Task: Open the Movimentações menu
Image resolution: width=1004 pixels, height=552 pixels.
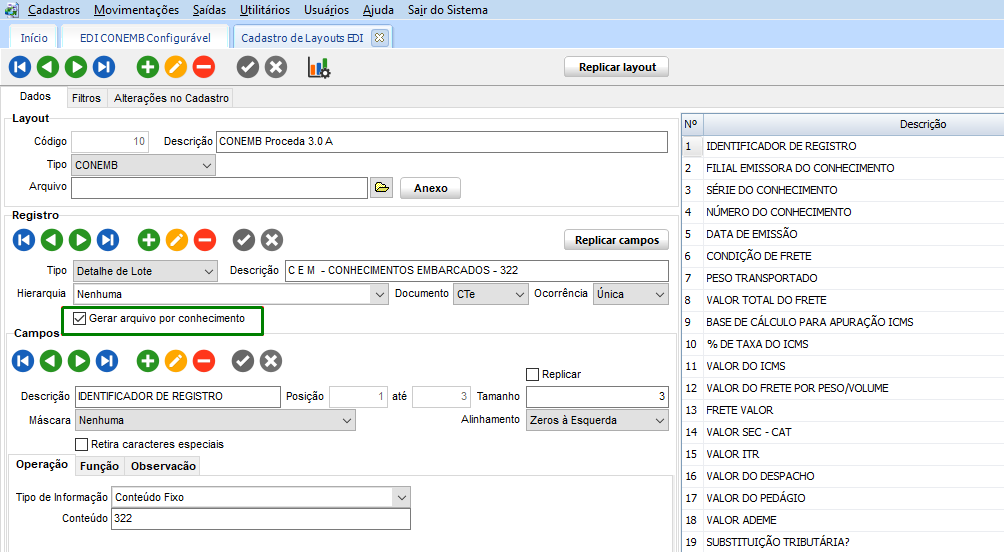Action: (x=136, y=10)
